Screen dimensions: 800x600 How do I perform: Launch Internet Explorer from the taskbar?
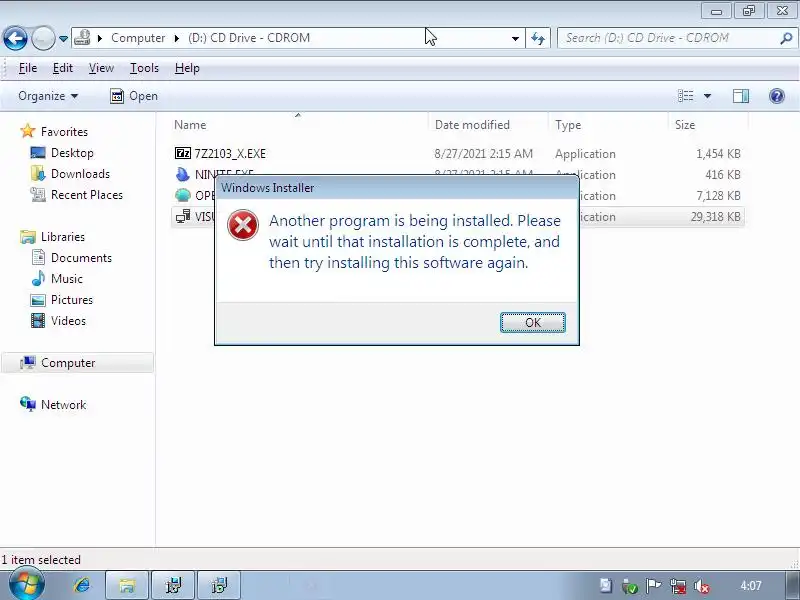(81, 585)
